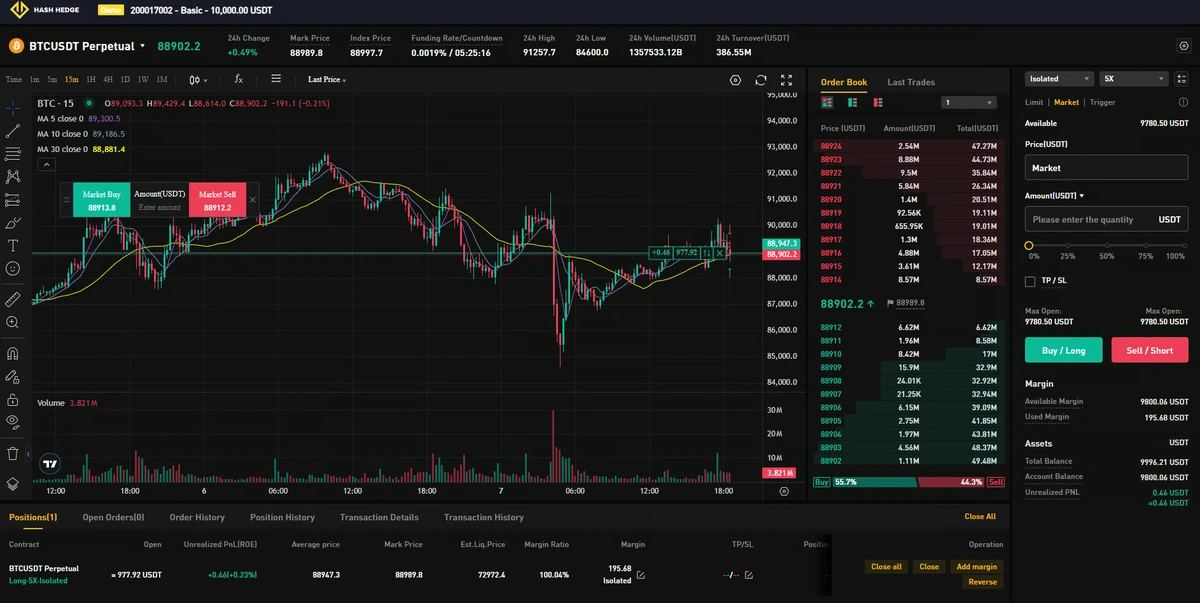The image size is (1200, 603).
Task: Toggle lock all drawing tools
Action: [x=13, y=399]
